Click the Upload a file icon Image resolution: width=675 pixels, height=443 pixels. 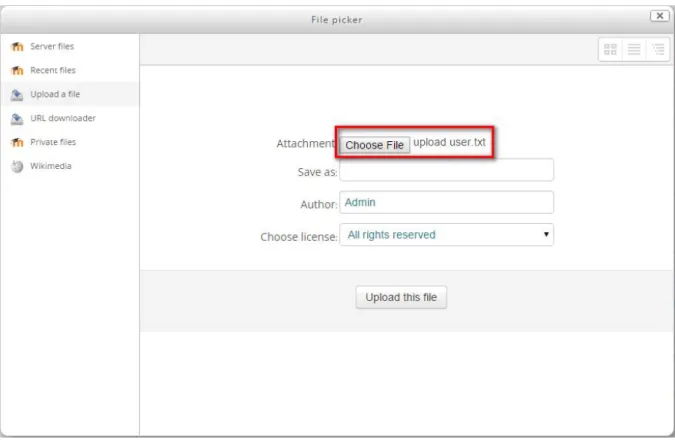coord(17,94)
